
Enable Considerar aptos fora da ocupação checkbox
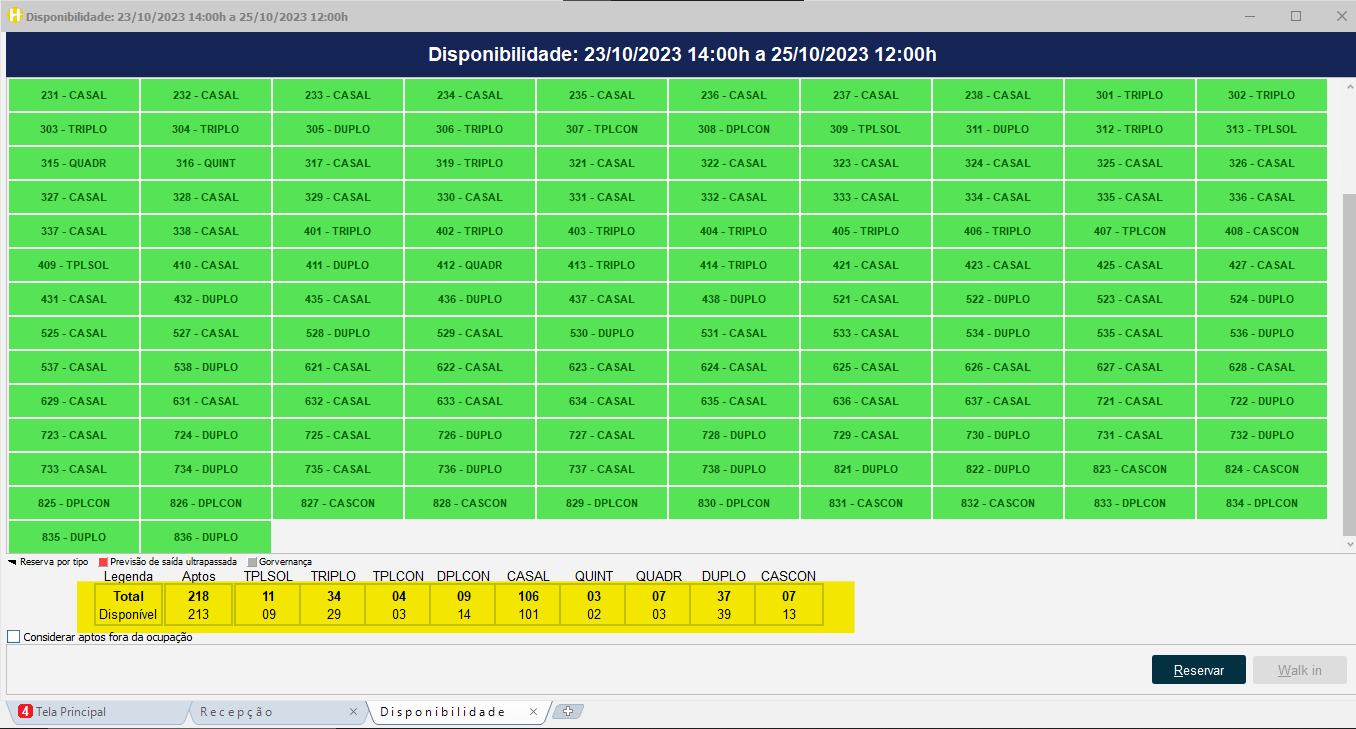coord(14,637)
